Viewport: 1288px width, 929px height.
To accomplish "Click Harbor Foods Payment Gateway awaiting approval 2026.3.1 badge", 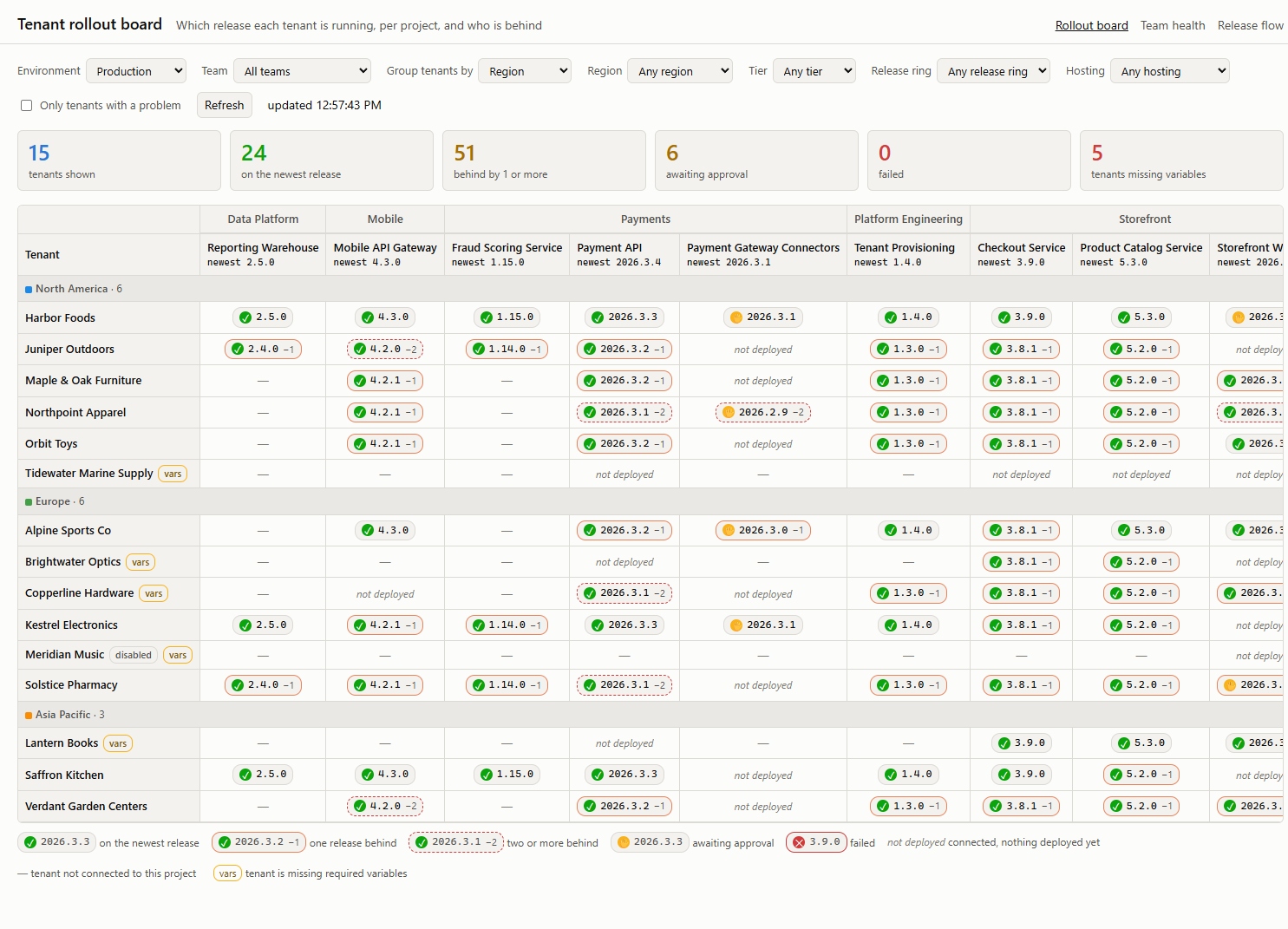I will click(x=763, y=317).
